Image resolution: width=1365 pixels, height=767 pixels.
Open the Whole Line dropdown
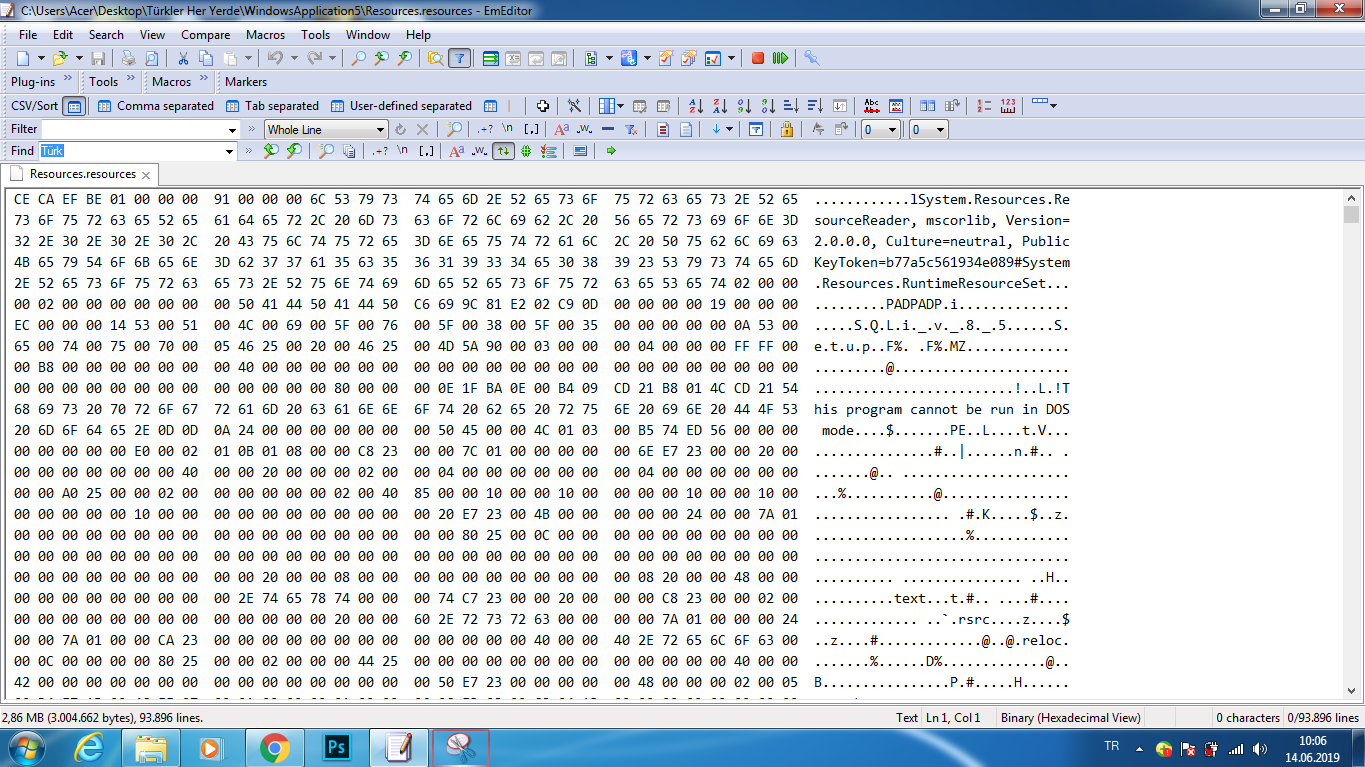pyautogui.click(x=380, y=129)
